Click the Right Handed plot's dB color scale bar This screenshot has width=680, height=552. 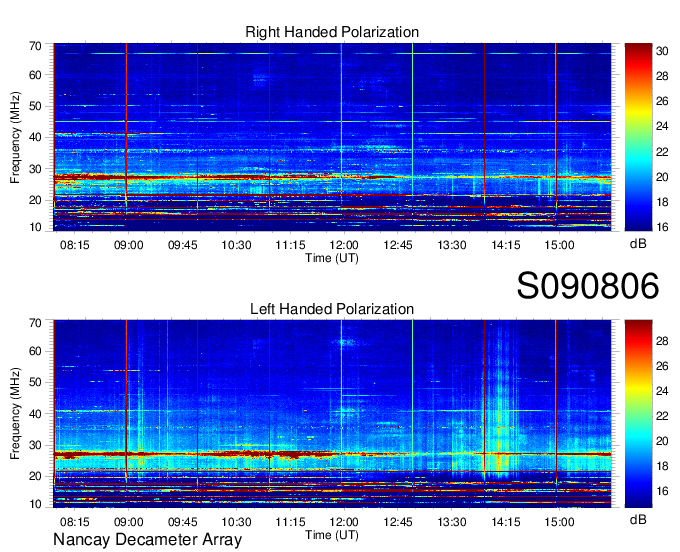[638, 137]
